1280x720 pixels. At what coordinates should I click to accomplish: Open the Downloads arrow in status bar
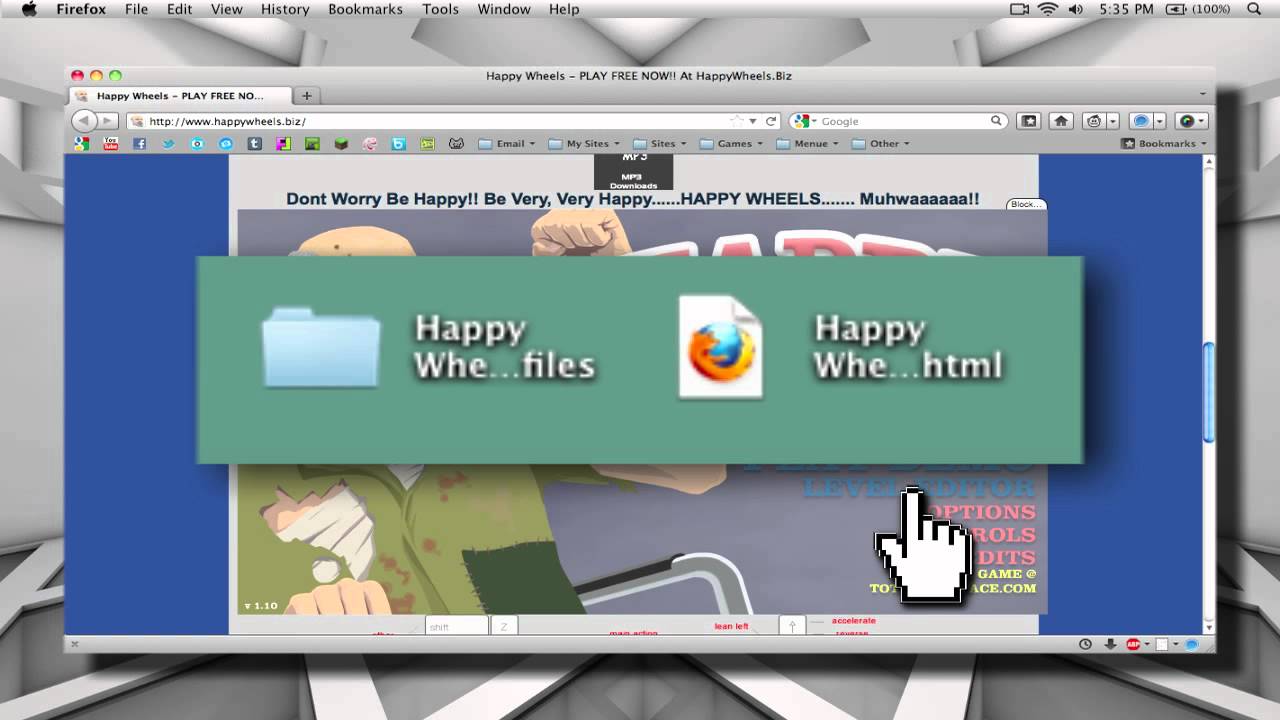pyautogui.click(x=1110, y=644)
